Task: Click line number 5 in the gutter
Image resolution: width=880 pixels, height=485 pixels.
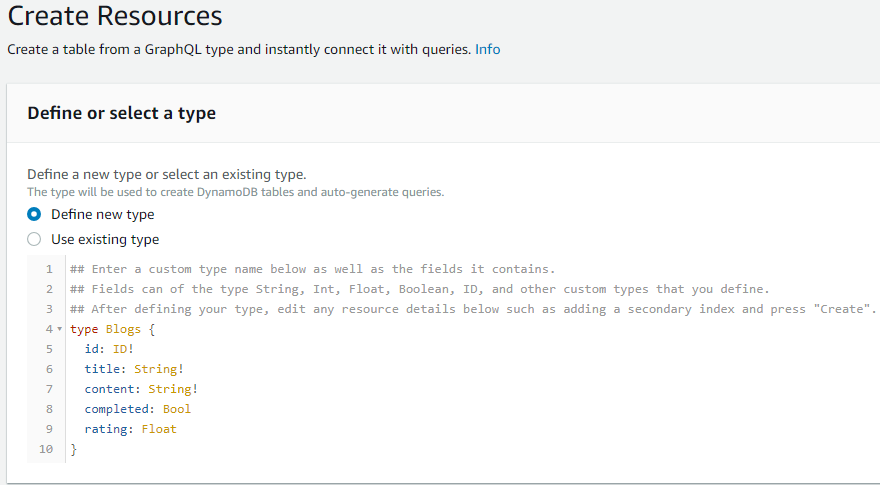Action: coord(48,349)
